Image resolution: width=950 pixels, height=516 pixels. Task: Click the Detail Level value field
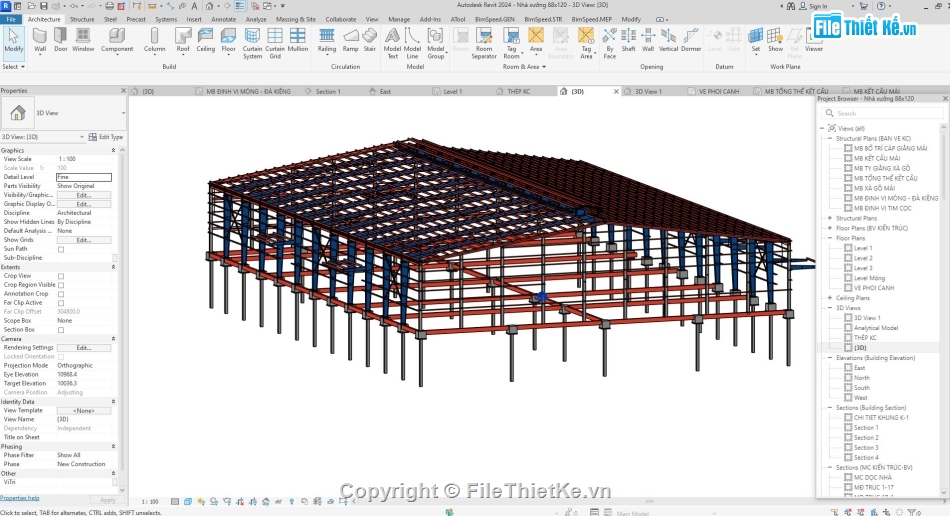(84, 177)
